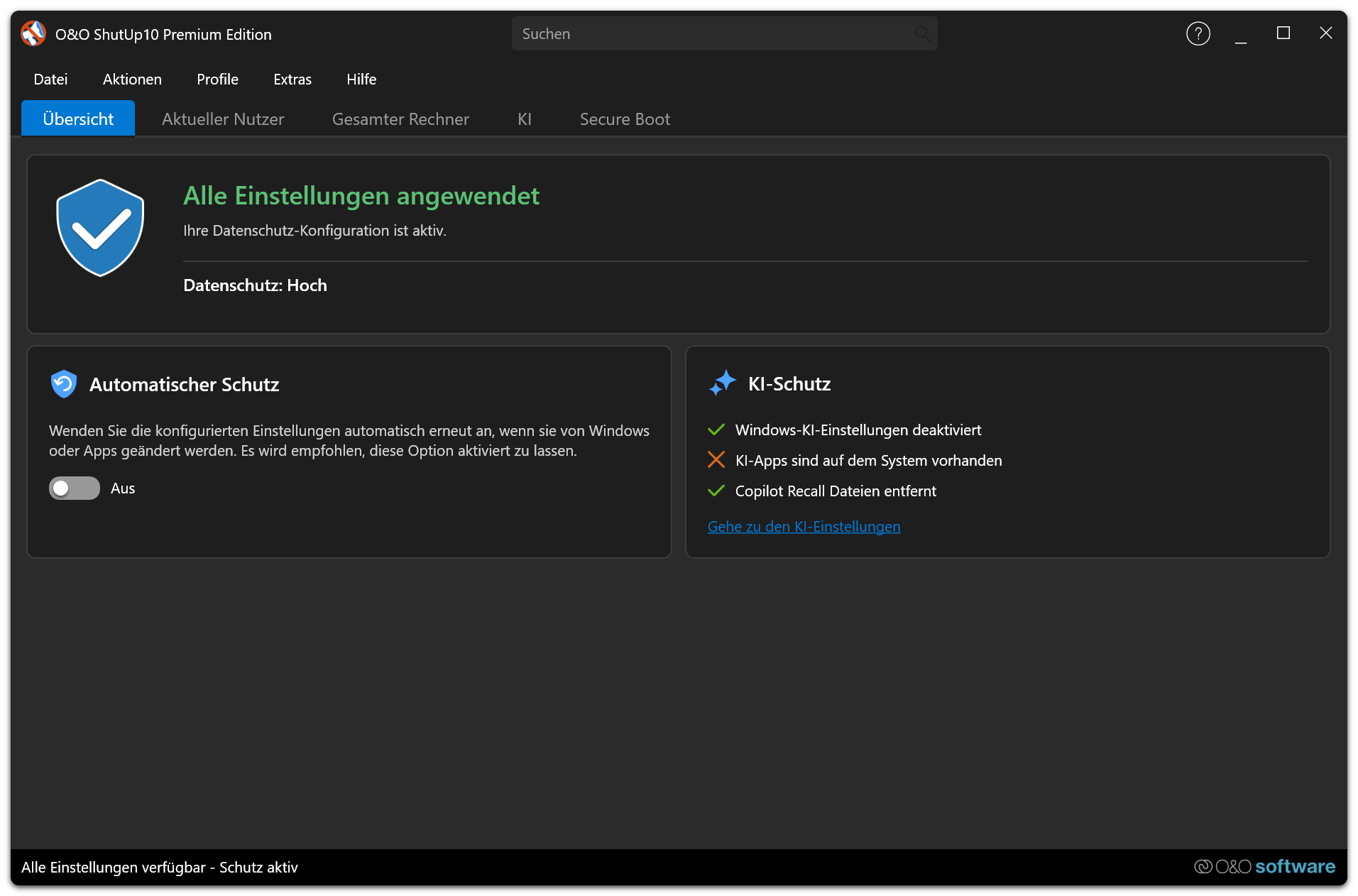This screenshot has height=896, width=1358.
Task: Switch to the Gesamter Rechner tab
Action: point(400,119)
